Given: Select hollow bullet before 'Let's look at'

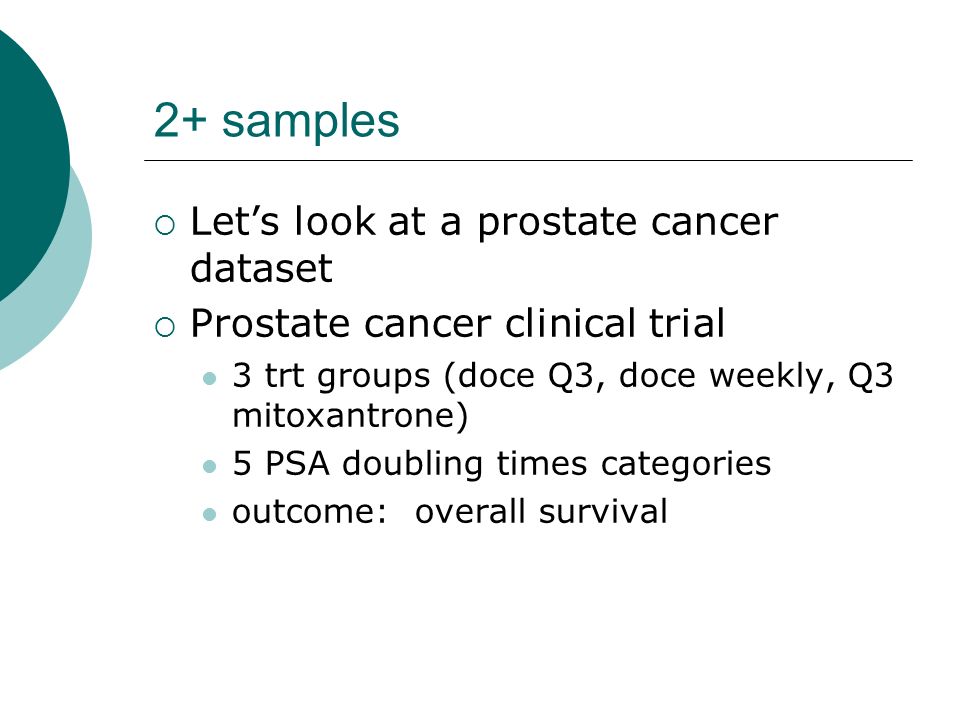Looking at the screenshot, I should 165,225.
